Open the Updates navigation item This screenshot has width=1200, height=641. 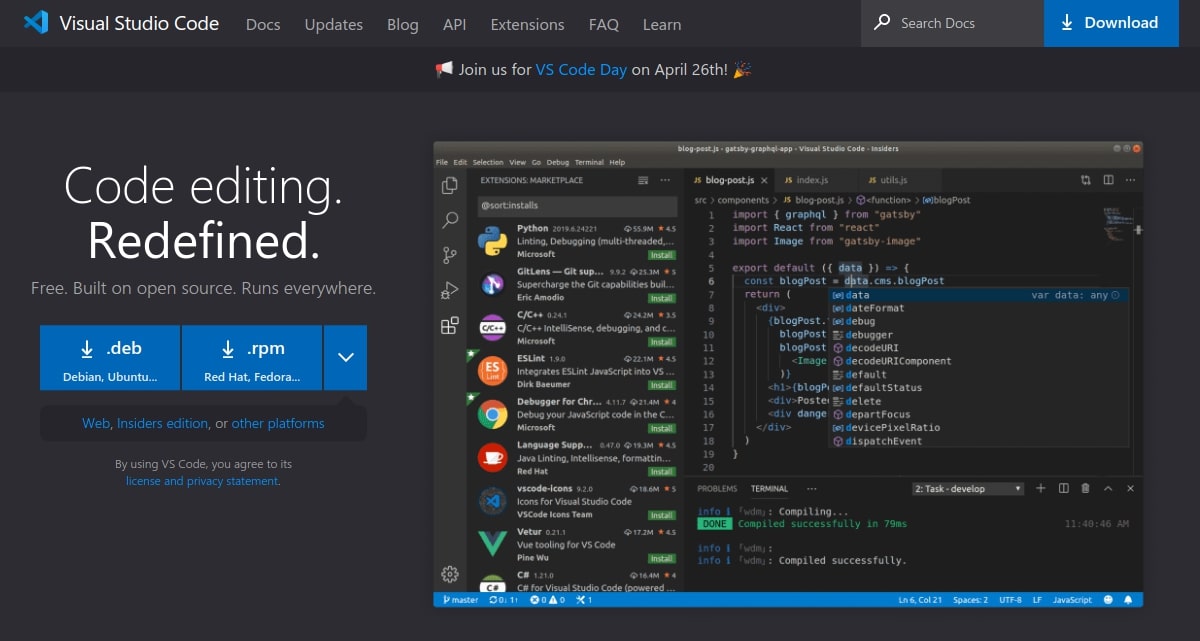tap(334, 24)
